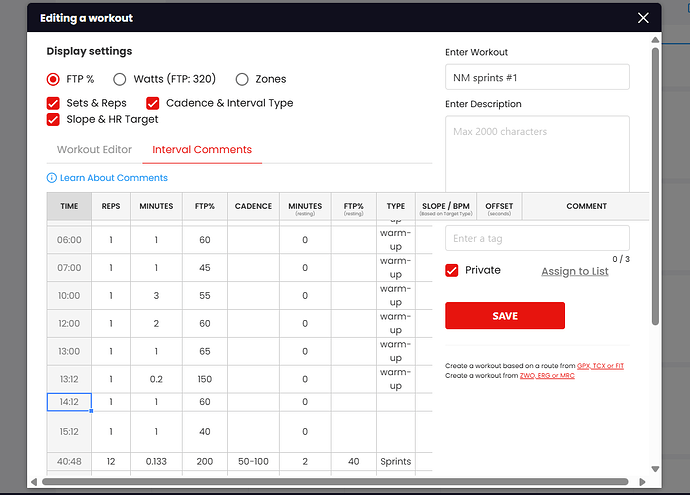The width and height of the screenshot is (690, 495).
Task: Disable the Slope & HR Target checkbox
Action: (x=53, y=119)
